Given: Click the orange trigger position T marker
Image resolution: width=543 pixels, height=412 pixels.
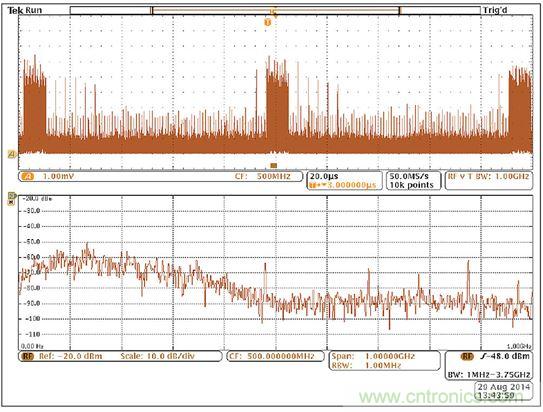Looking at the screenshot, I should pos(267,23).
